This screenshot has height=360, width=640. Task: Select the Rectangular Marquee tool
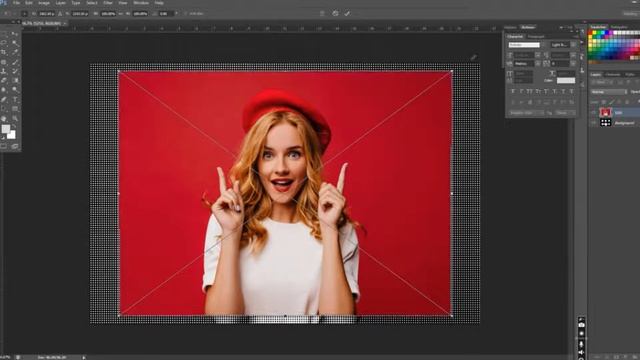[x=4, y=34]
